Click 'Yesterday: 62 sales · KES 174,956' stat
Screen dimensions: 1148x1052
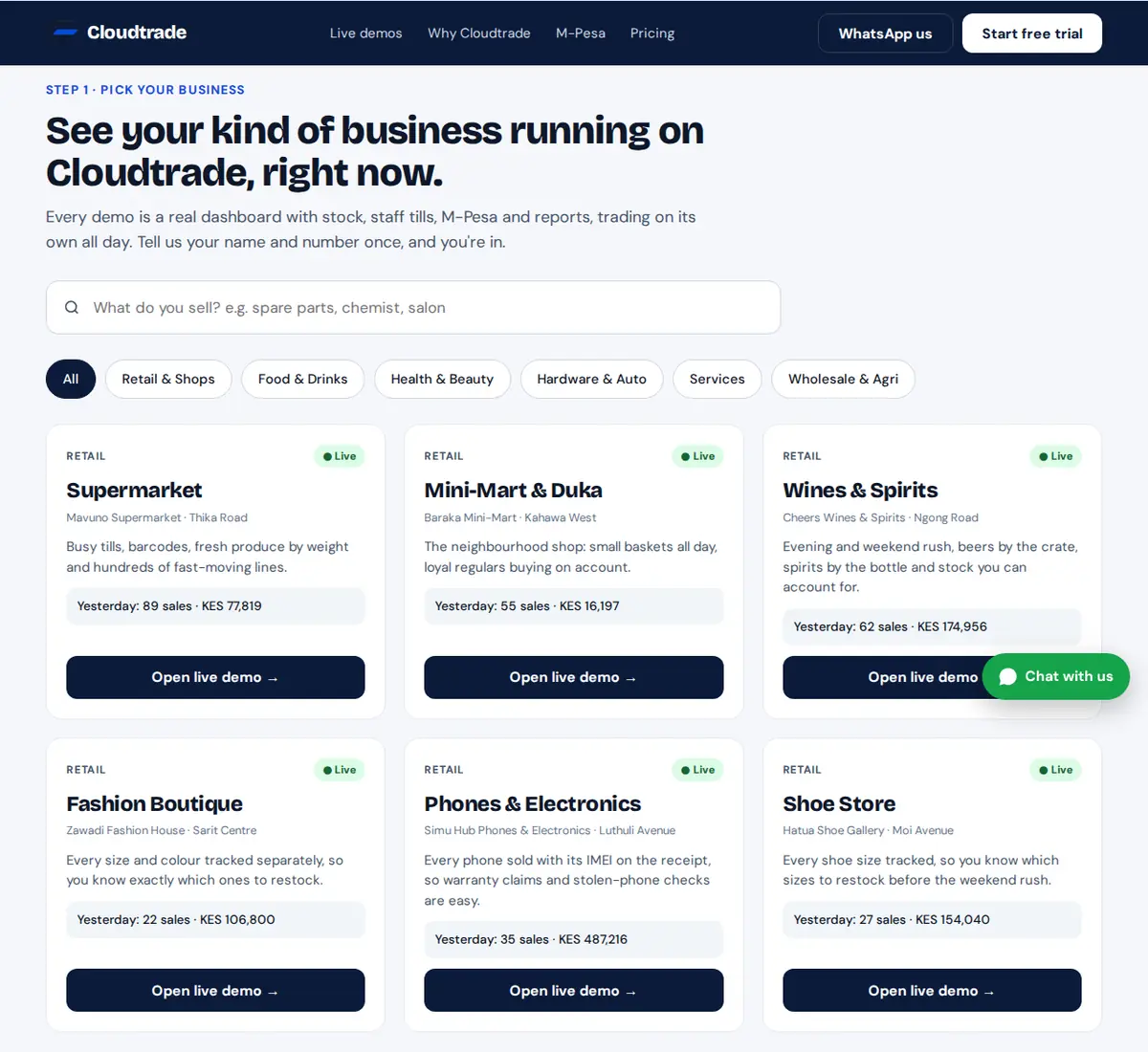click(x=932, y=626)
